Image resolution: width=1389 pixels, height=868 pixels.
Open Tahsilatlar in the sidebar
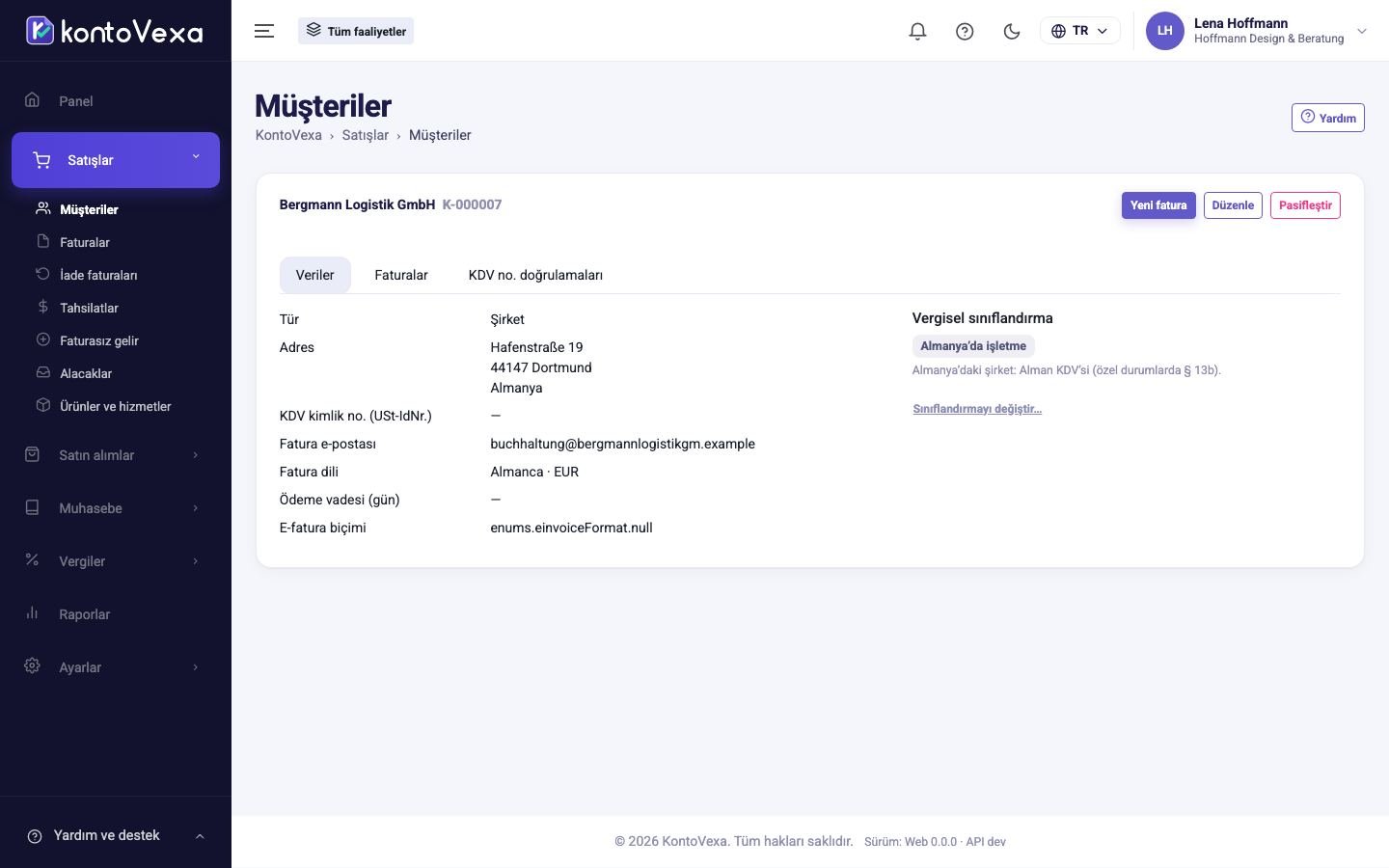pyautogui.click(x=89, y=308)
